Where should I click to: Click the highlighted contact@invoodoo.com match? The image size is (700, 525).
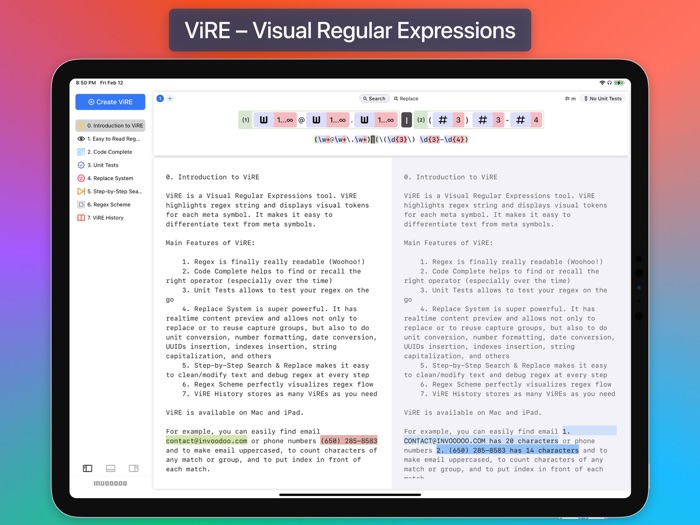point(206,441)
